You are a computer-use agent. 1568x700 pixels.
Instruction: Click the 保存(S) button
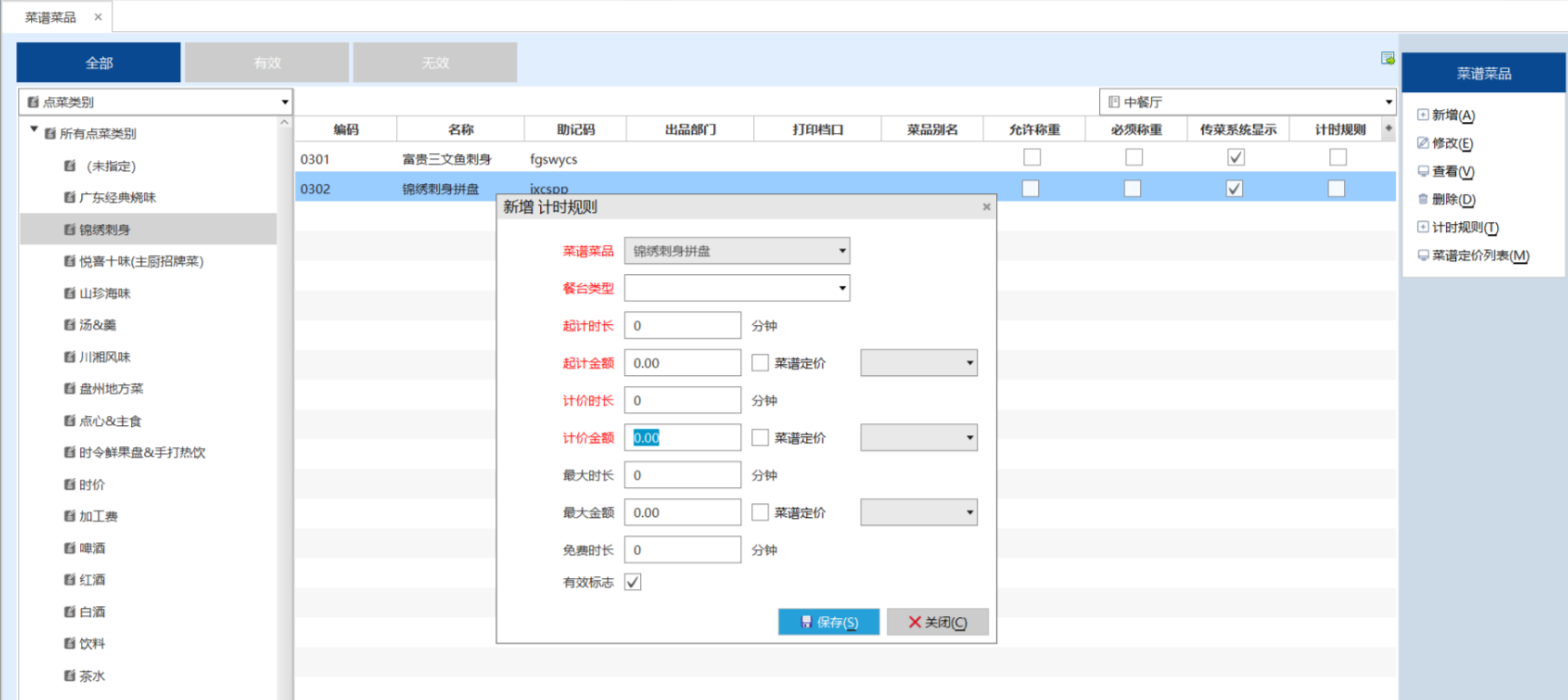[x=829, y=622]
